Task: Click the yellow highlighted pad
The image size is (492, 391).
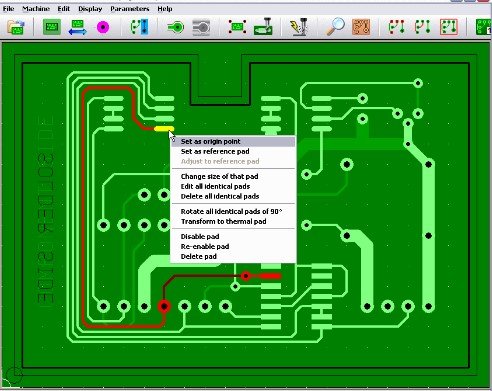Action: [164, 129]
